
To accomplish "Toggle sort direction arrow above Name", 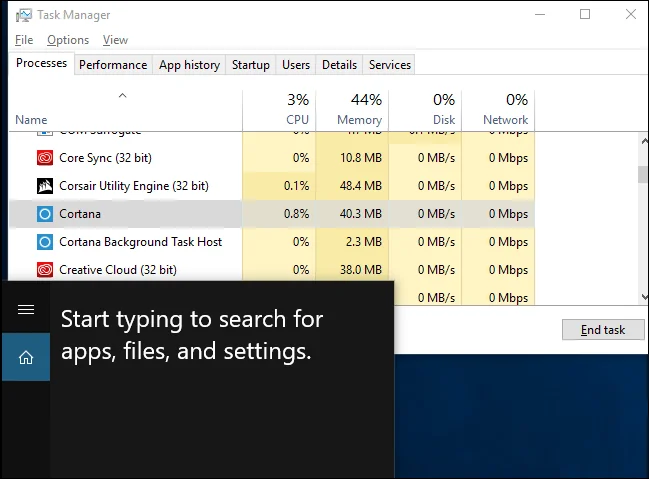I will coord(122,96).
